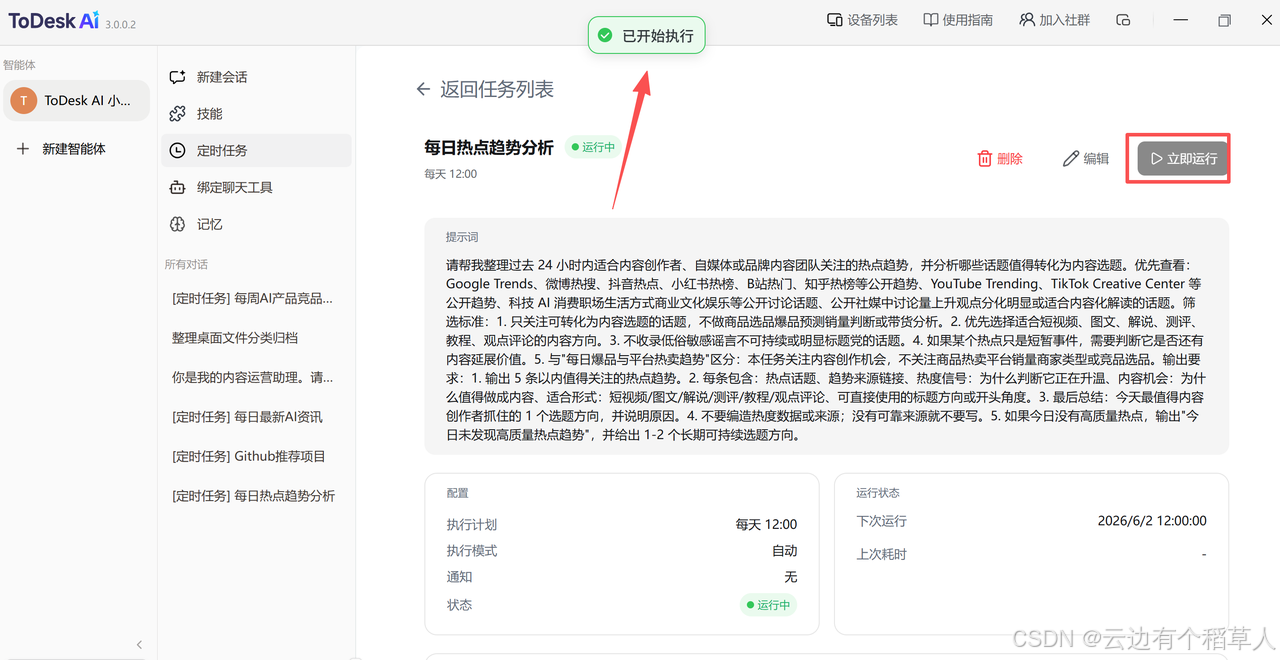Click the pencil edit icon

[x=1071, y=158]
